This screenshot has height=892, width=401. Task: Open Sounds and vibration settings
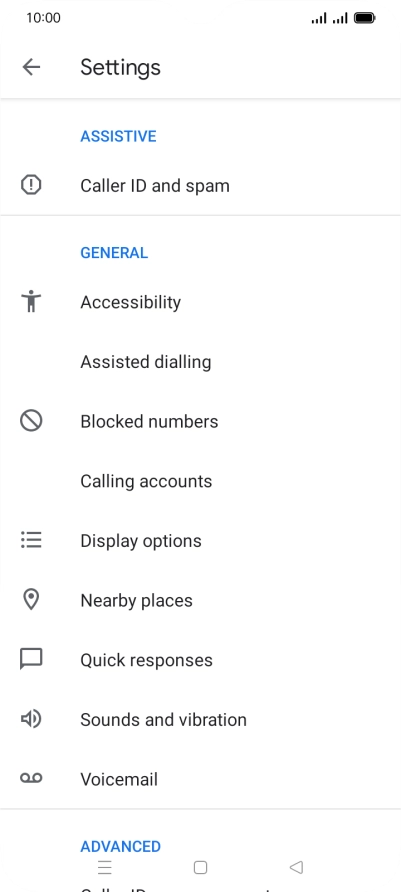[200, 720]
